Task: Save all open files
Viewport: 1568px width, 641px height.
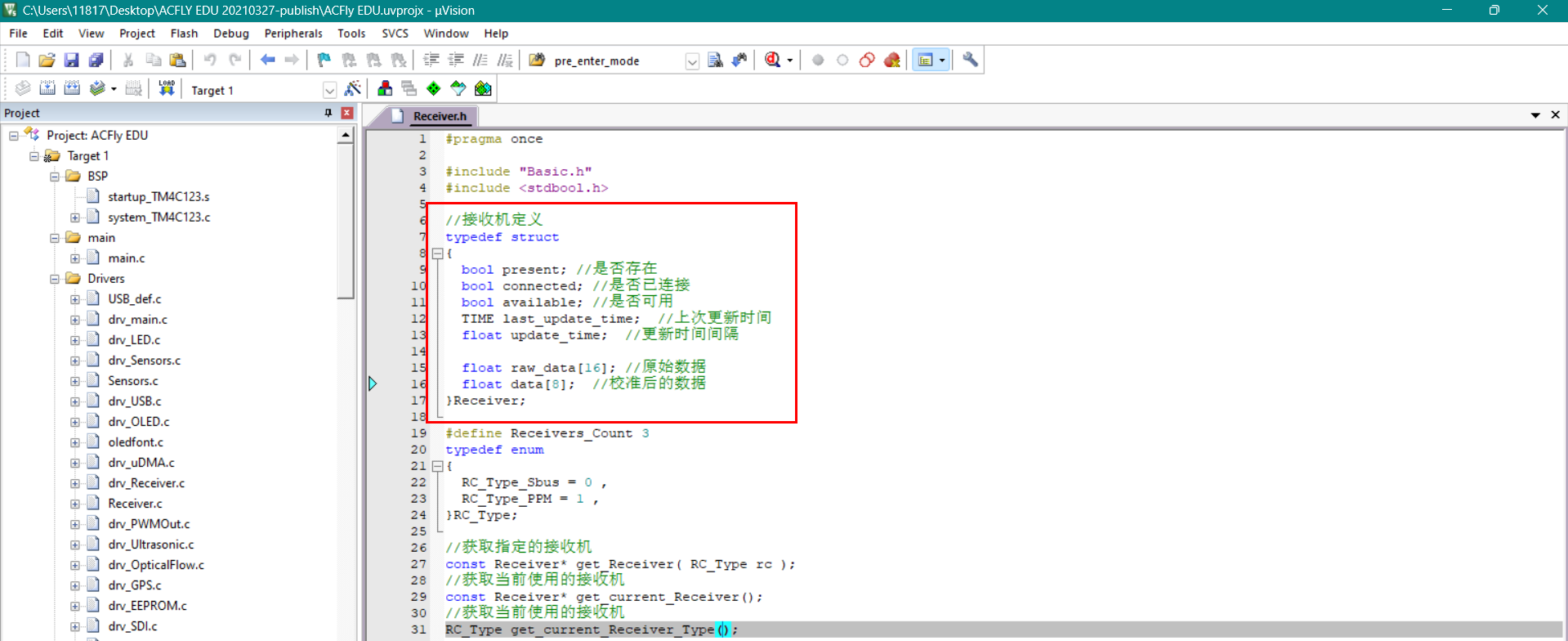Action: tap(96, 60)
